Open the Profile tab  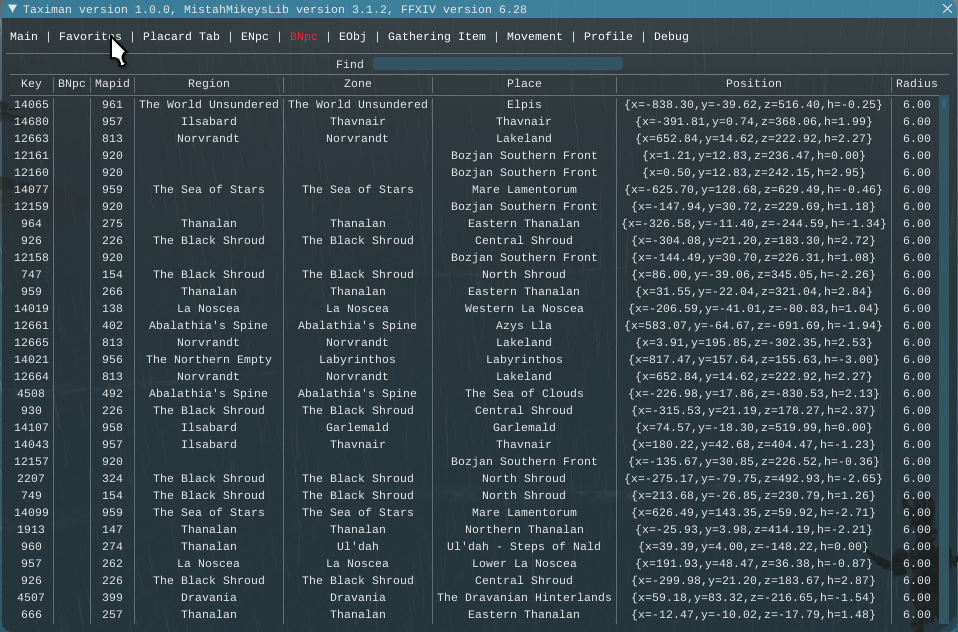point(608,37)
